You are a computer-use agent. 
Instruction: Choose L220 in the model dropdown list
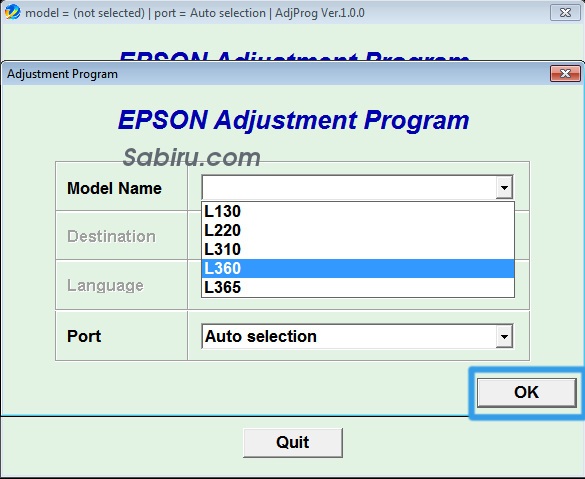click(357, 231)
